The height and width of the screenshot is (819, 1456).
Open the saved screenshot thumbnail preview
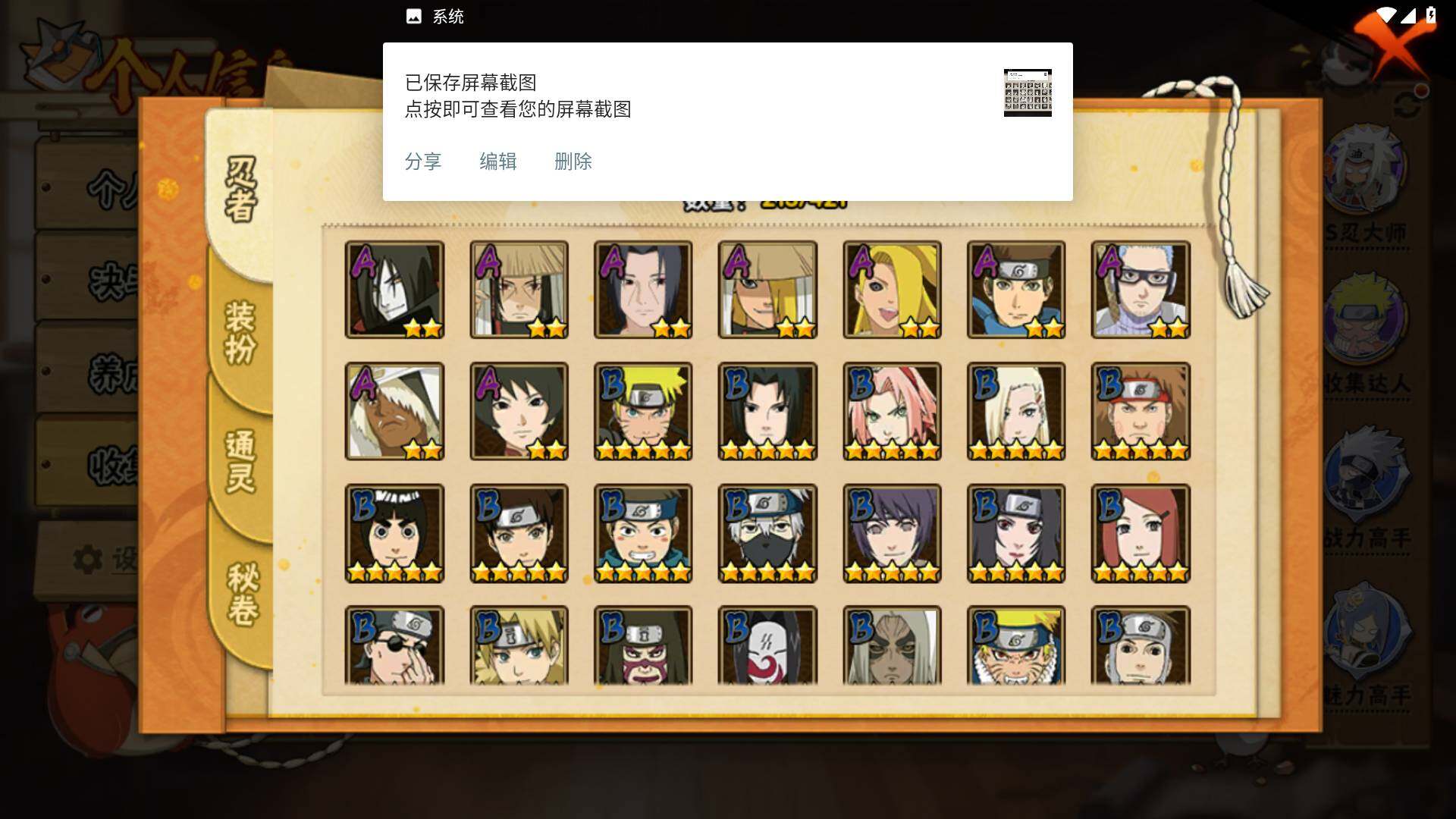pos(1028,93)
